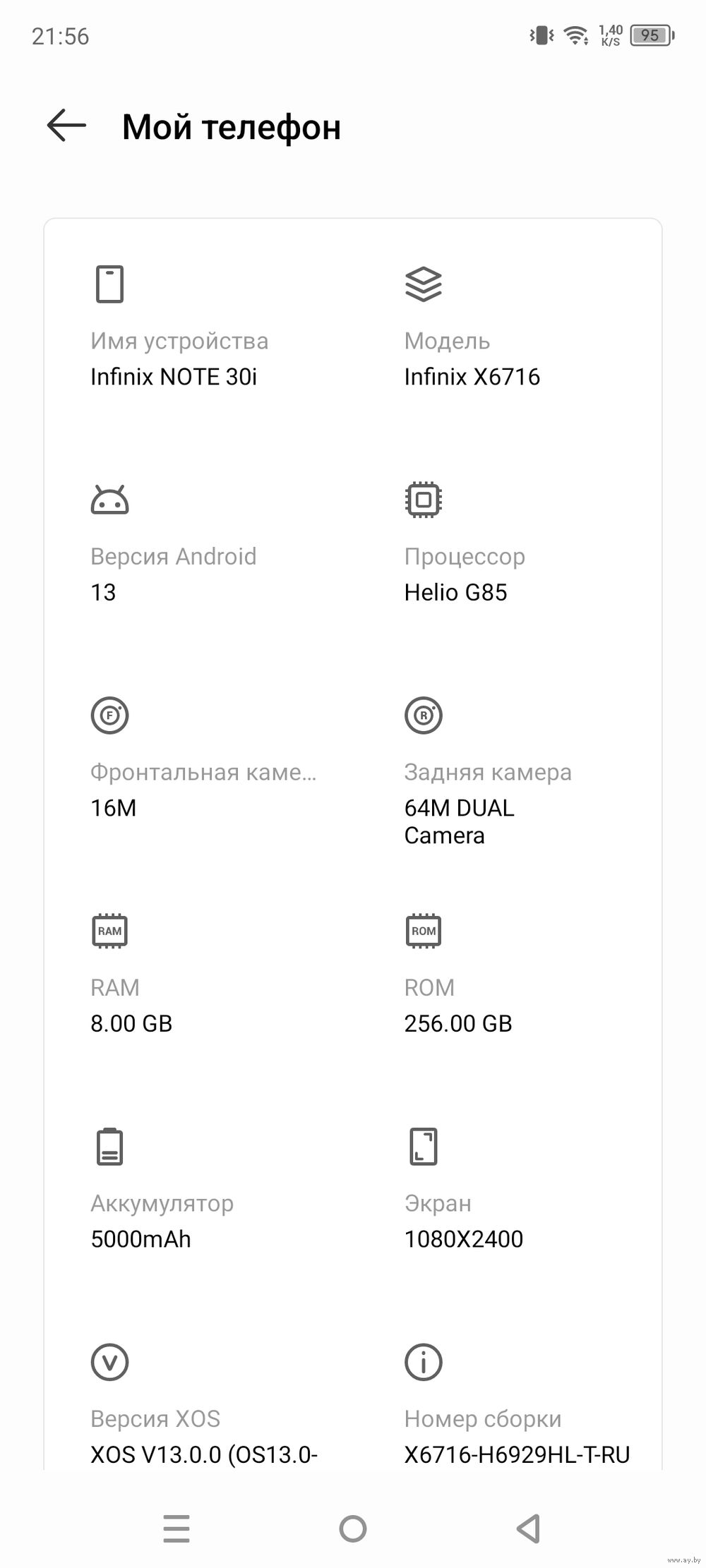Tap the model layers icon
The height and width of the screenshot is (1568, 706).
[x=423, y=284]
